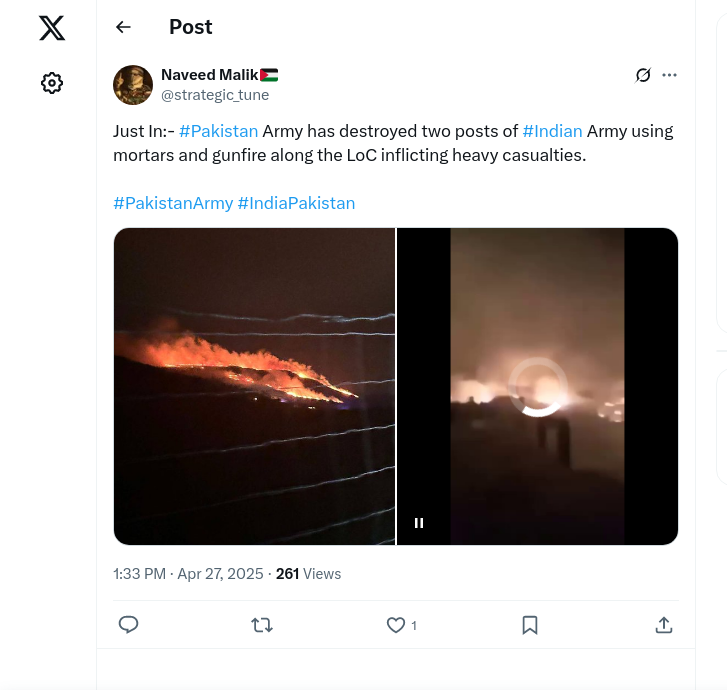The height and width of the screenshot is (690, 727).
Task: Go back using the arrow icon
Action: (123, 27)
